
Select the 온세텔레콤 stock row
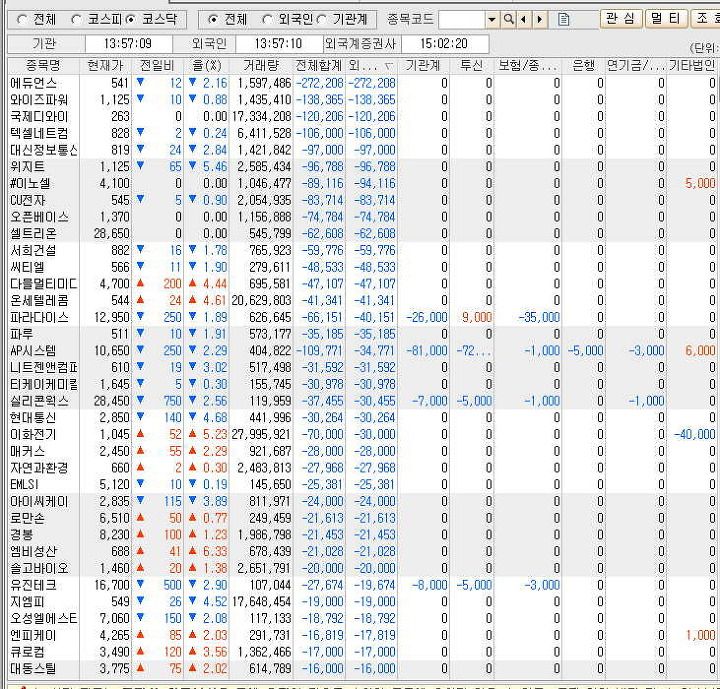363,300
